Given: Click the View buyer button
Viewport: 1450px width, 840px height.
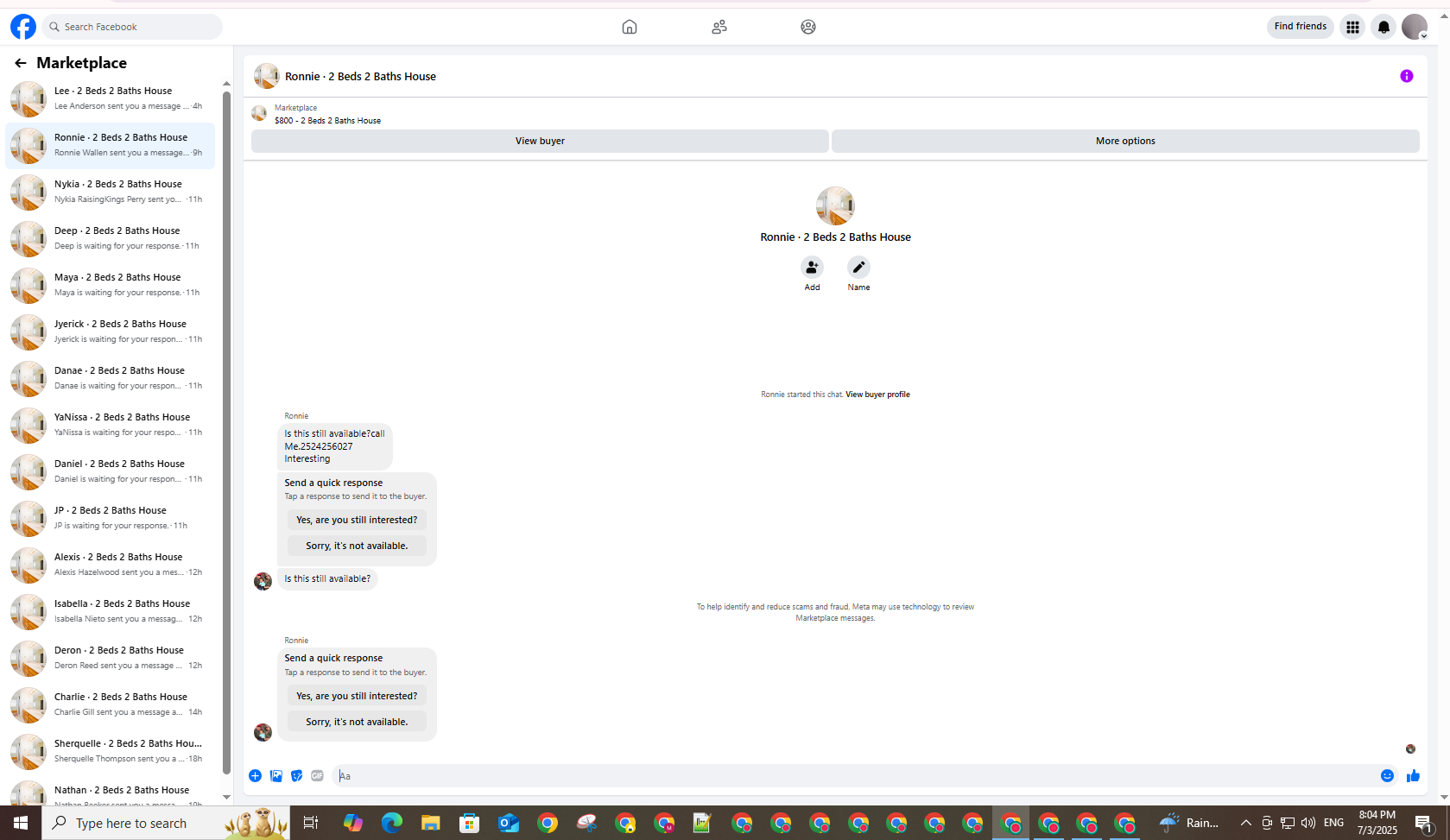Looking at the screenshot, I should [540, 141].
